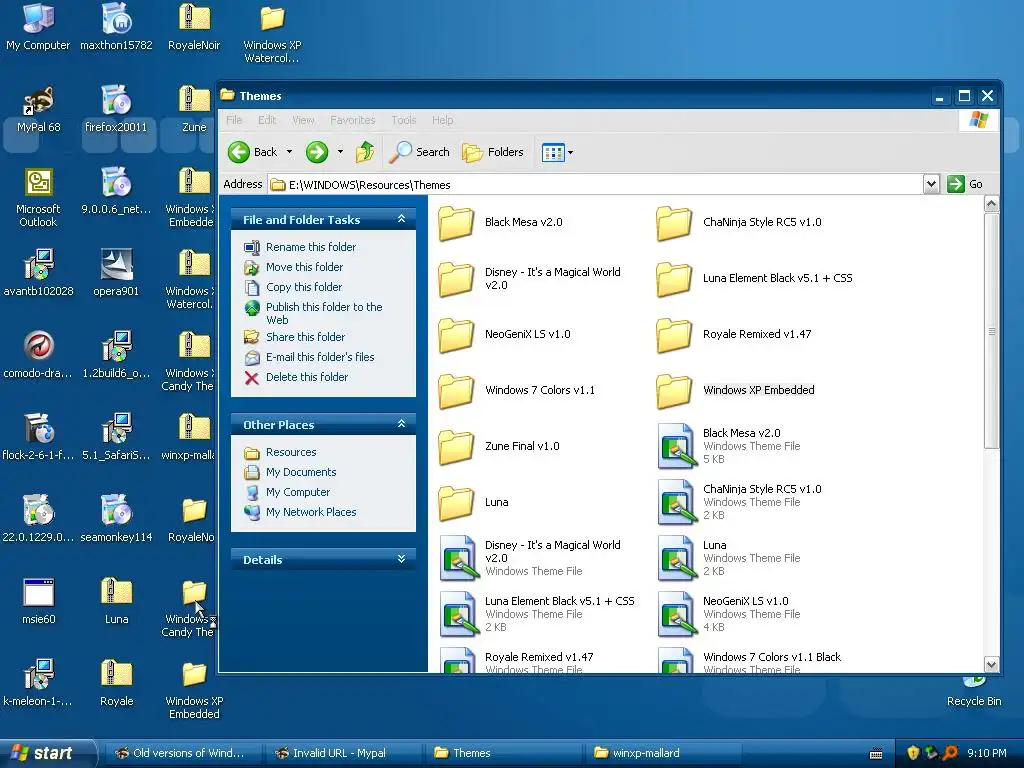Open the Forward history dropdown arrow

(x=340, y=152)
